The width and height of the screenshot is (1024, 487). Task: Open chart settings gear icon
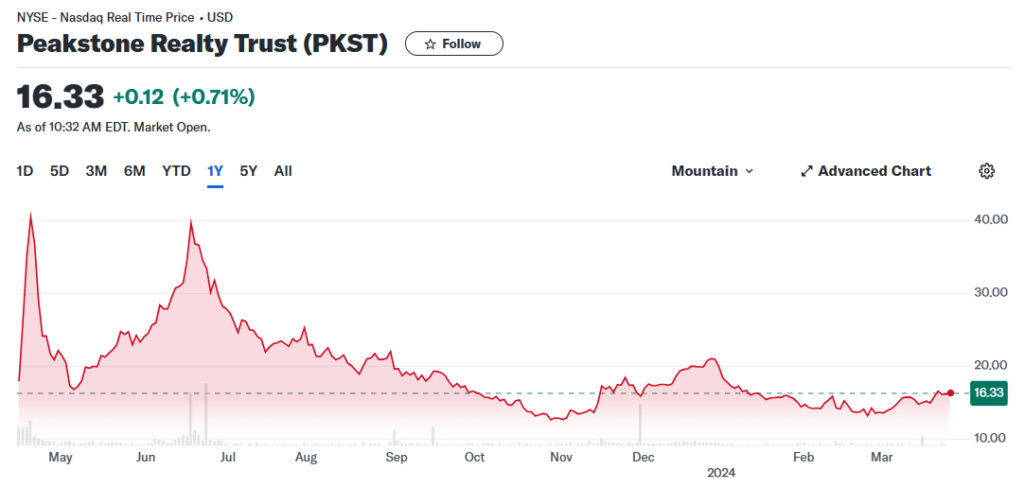pyautogui.click(x=986, y=171)
